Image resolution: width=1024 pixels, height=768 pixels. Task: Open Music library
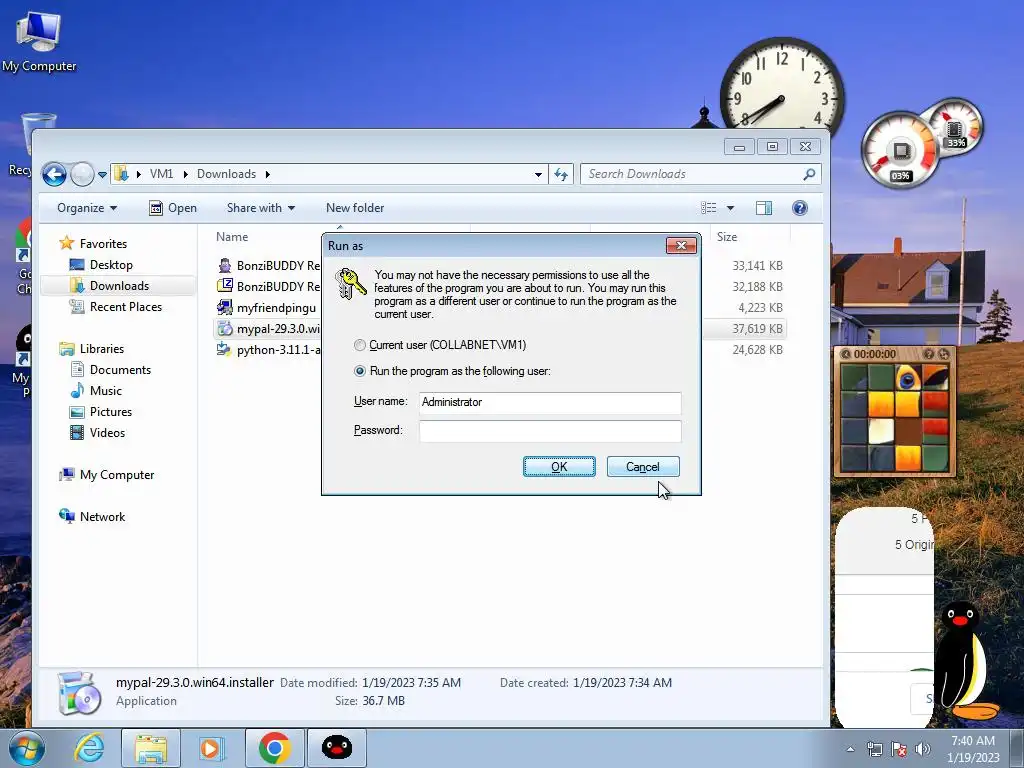pos(105,391)
